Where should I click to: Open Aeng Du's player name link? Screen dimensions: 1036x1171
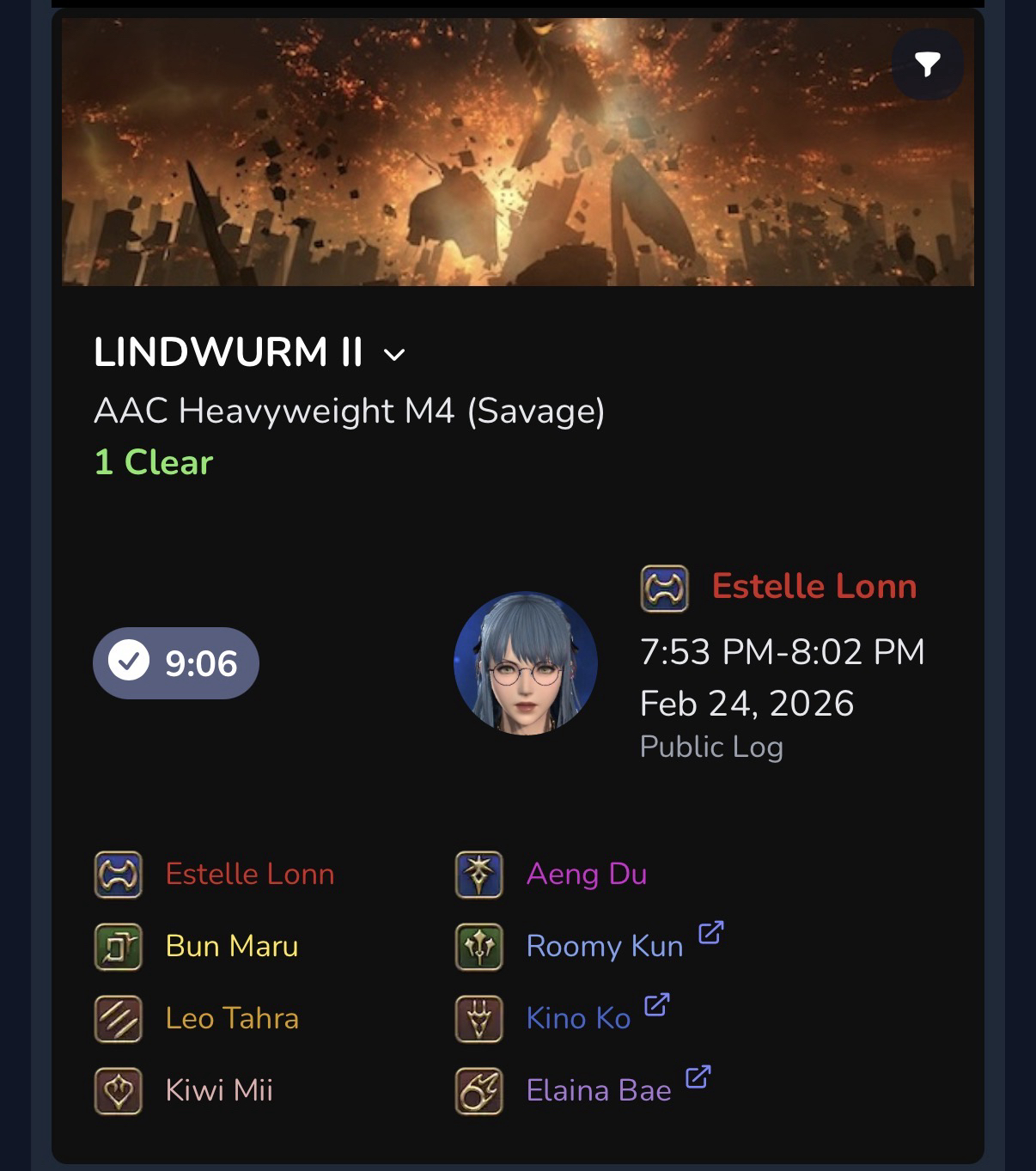click(587, 875)
